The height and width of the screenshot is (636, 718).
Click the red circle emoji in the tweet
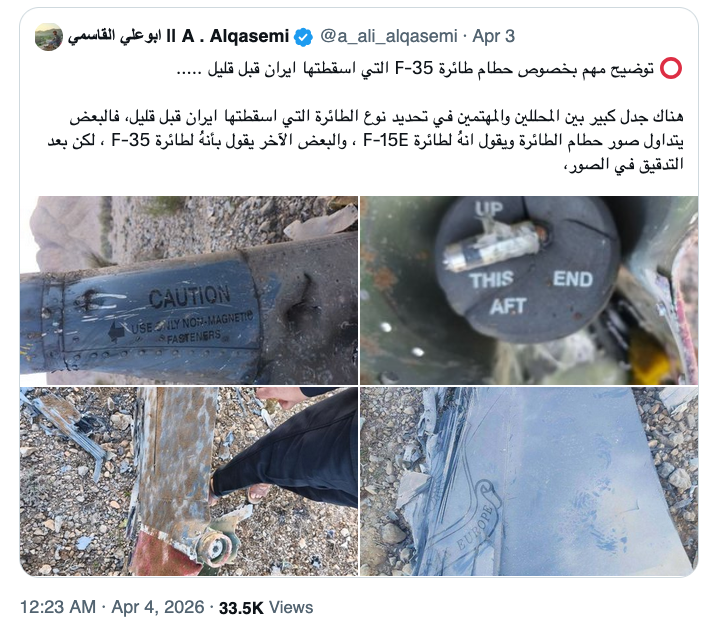coord(671,68)
